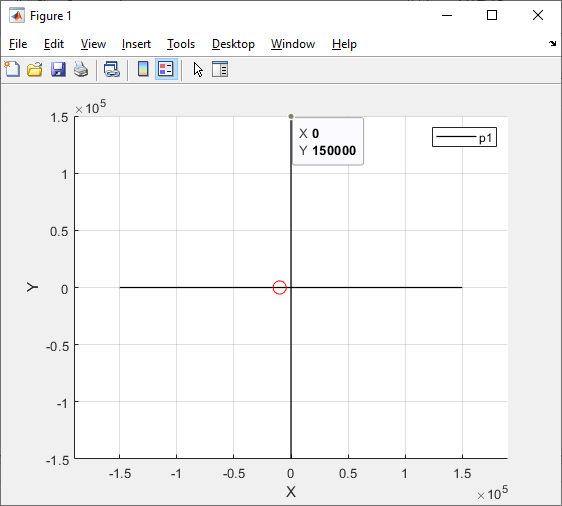The width and height of the screenshot is (562, 506).
Task: Print the figure with the printer icon
Action: pyautogui.click(x=81, y=69)
